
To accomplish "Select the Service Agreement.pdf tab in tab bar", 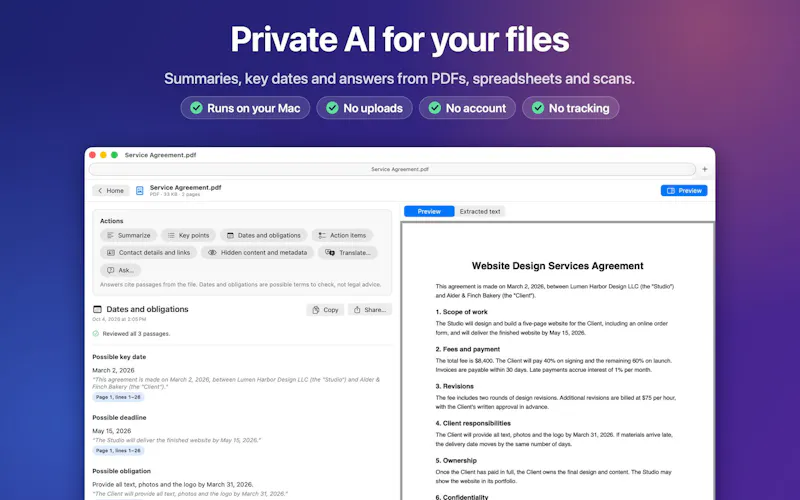I will tap(392, 169).
